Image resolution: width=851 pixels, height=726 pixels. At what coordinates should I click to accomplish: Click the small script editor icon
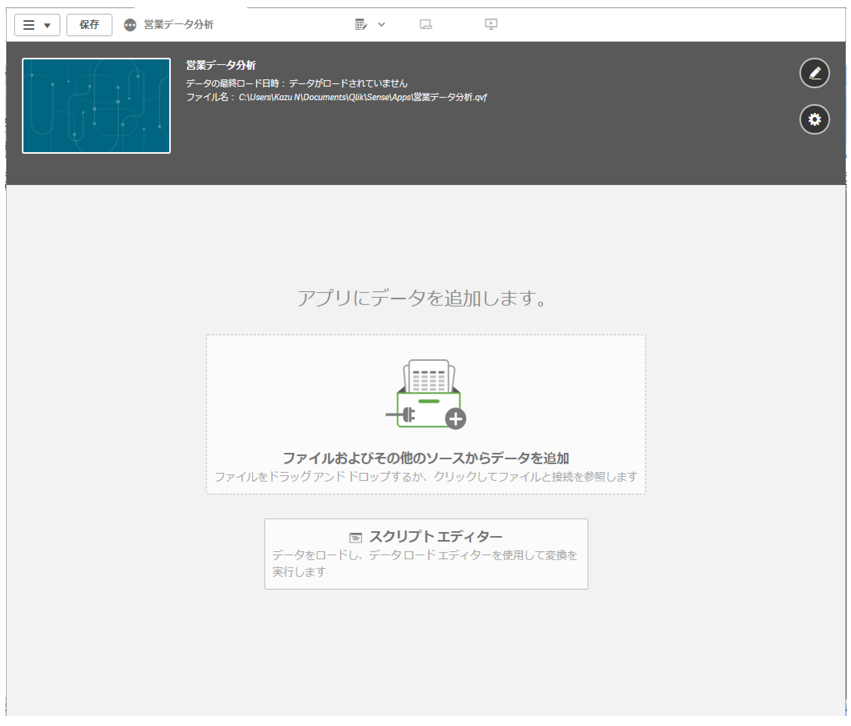[x=355, y=538]
